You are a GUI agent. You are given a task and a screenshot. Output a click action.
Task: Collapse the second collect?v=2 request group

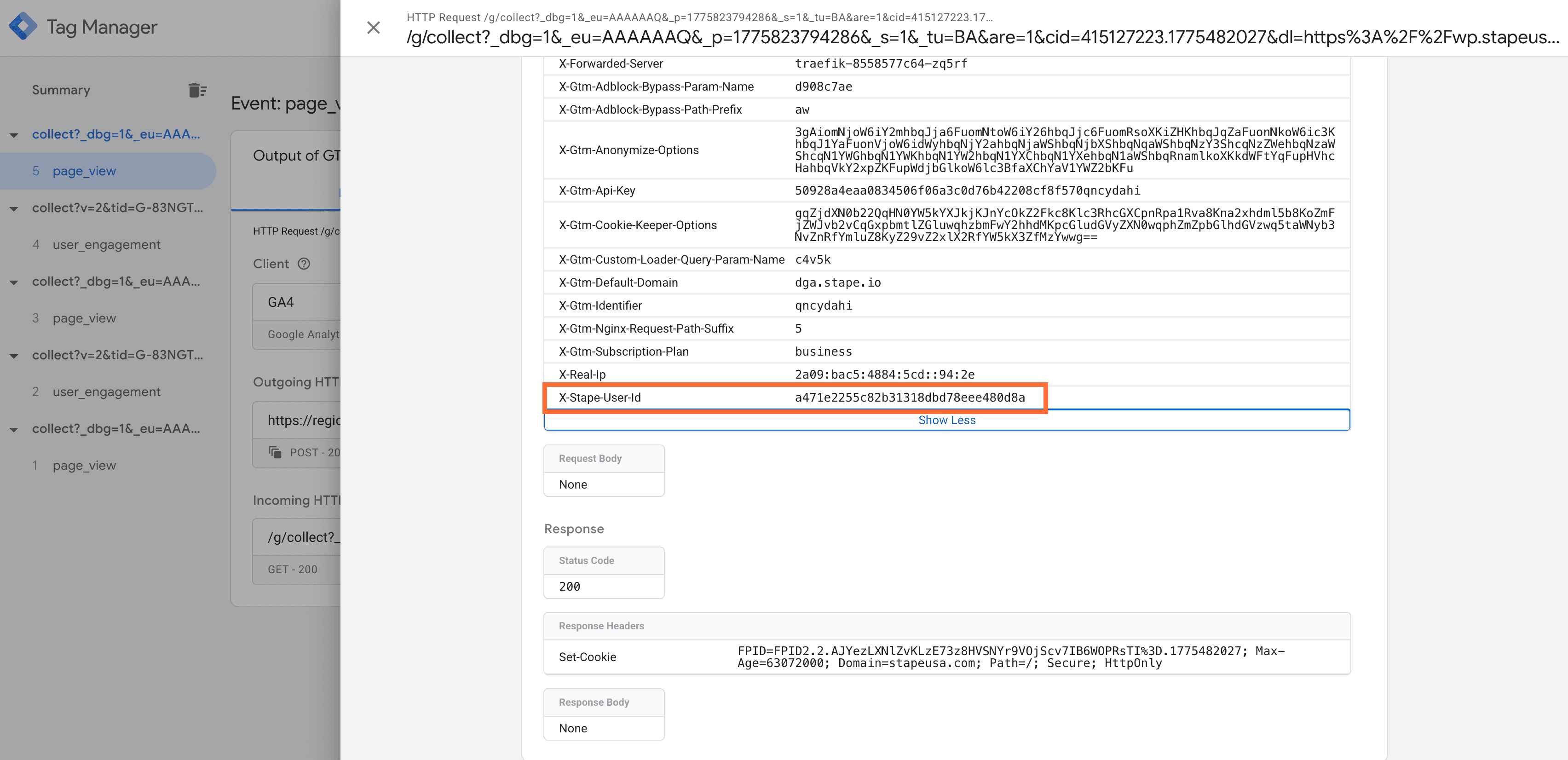(x=13, y=355)
